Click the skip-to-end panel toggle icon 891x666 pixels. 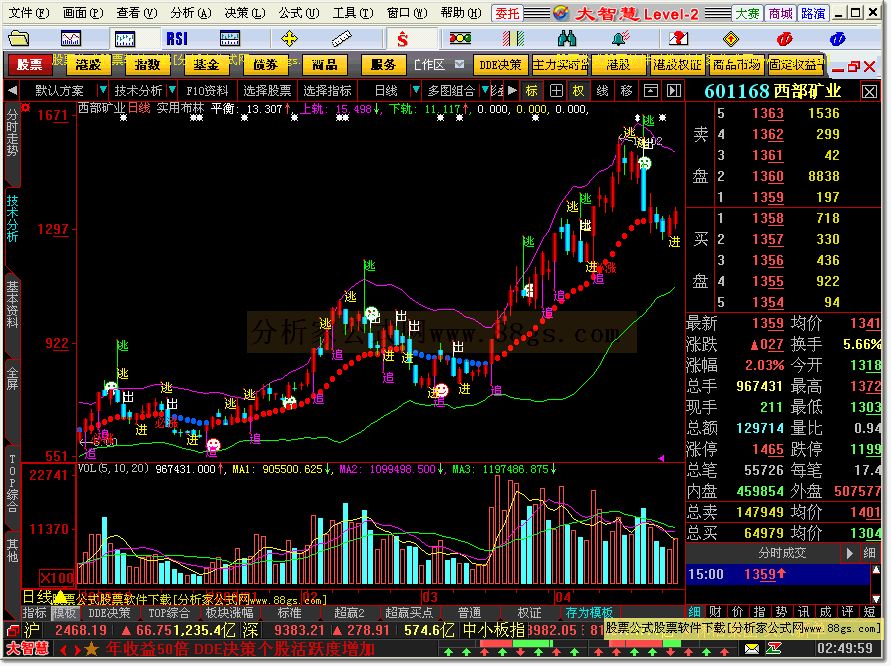[674, 91]
